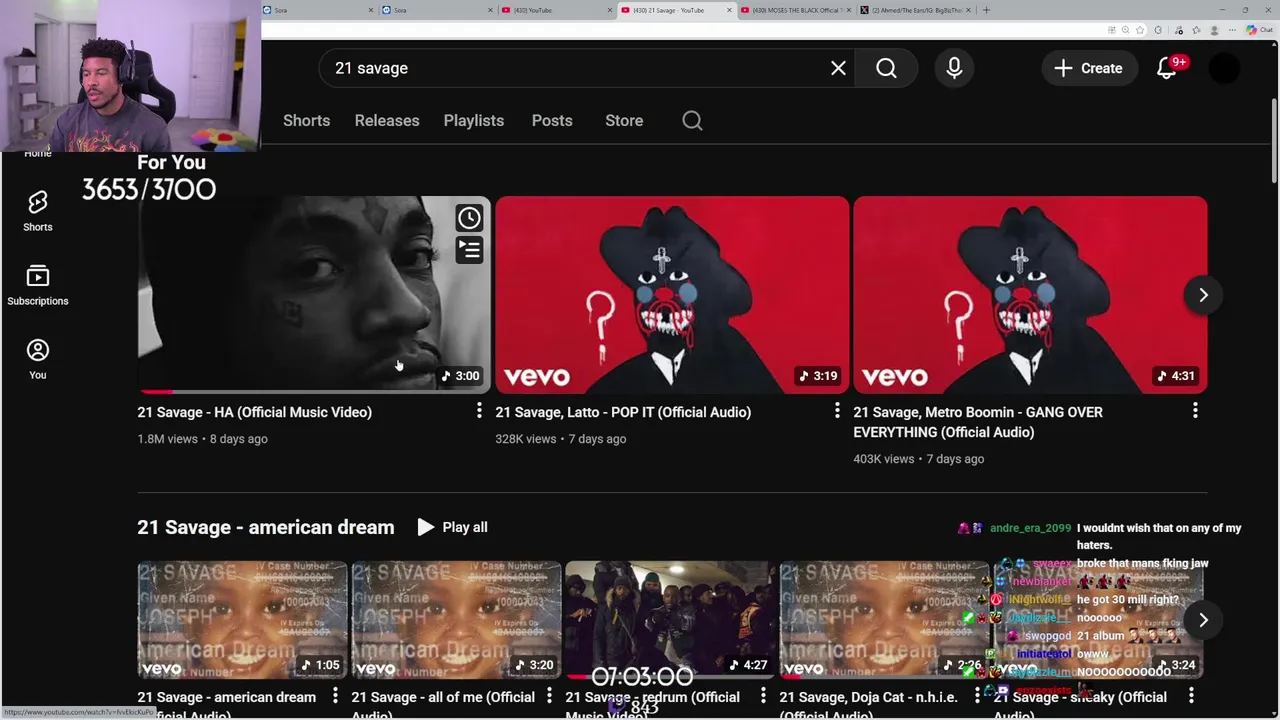Play the redrum 4:27 thumbnail

[671, 620]
